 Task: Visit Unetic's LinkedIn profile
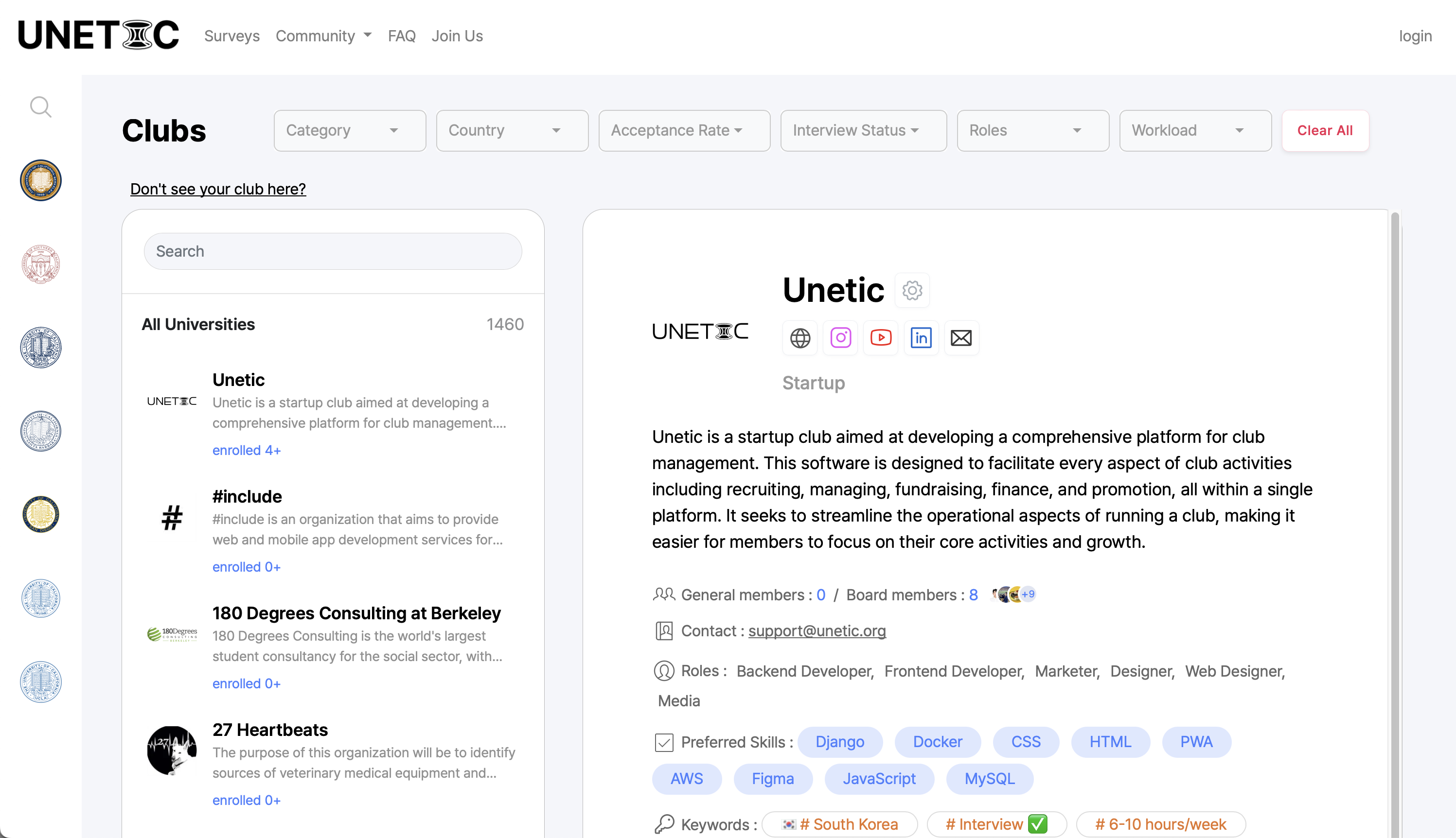[921, 338]
